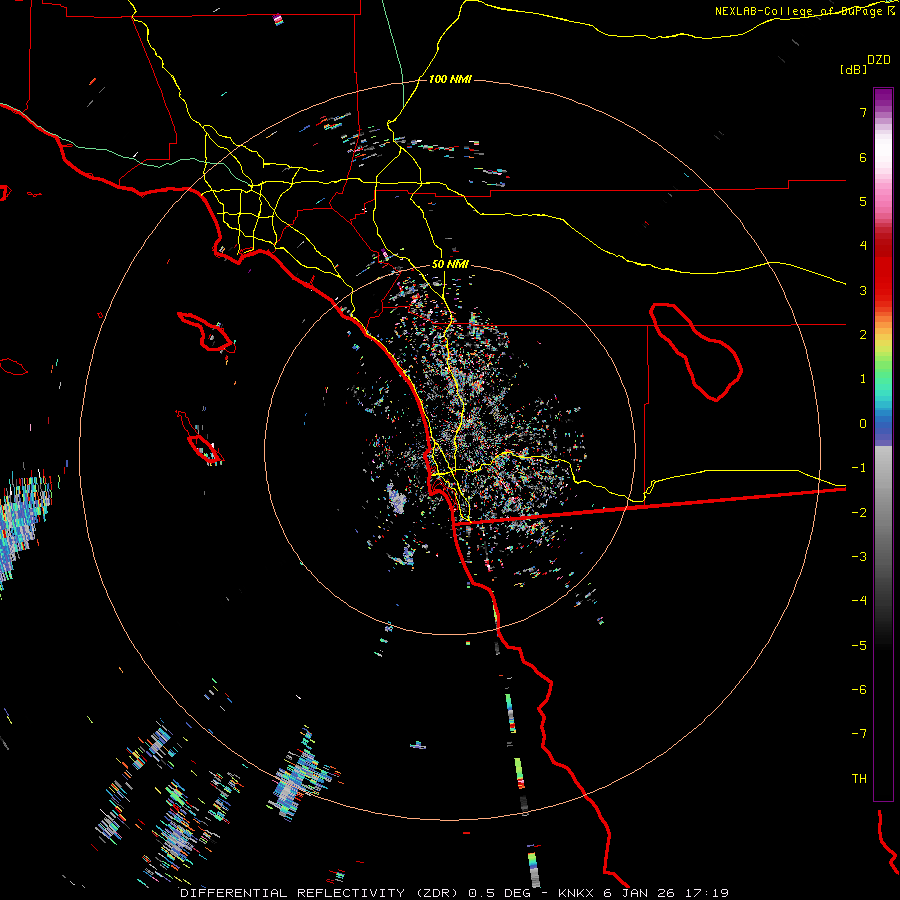Select the 6 value on the dB scale
900x900 pixels.
point(863,157)
